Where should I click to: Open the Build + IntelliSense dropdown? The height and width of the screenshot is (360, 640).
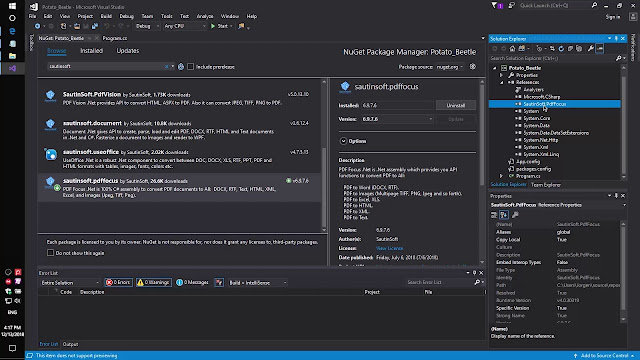[257, 282]
